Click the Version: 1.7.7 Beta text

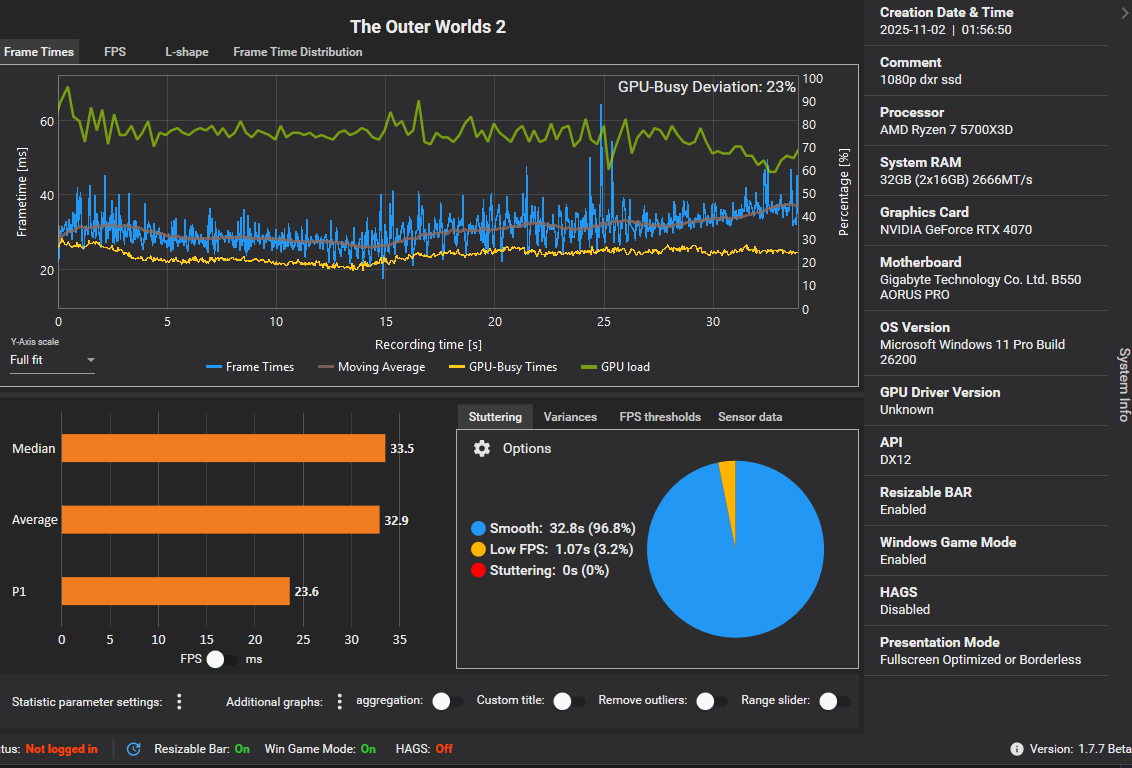point(1080,749)
